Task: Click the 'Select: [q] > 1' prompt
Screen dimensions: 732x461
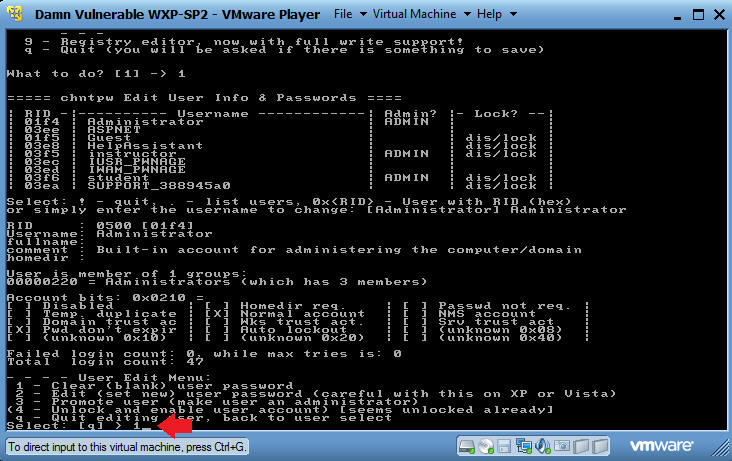Action: click(x=78, y=426)
